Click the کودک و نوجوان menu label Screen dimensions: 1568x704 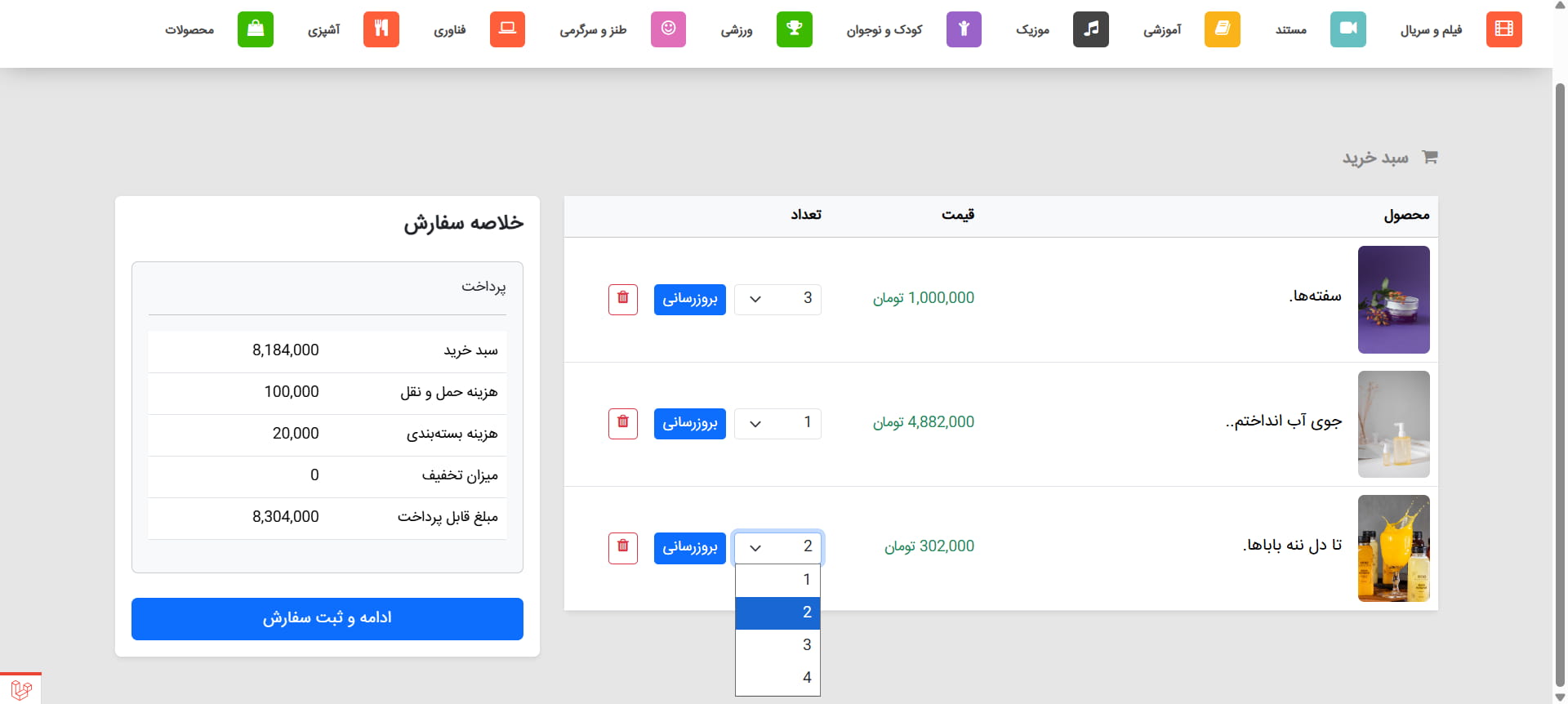coord(884,30)
